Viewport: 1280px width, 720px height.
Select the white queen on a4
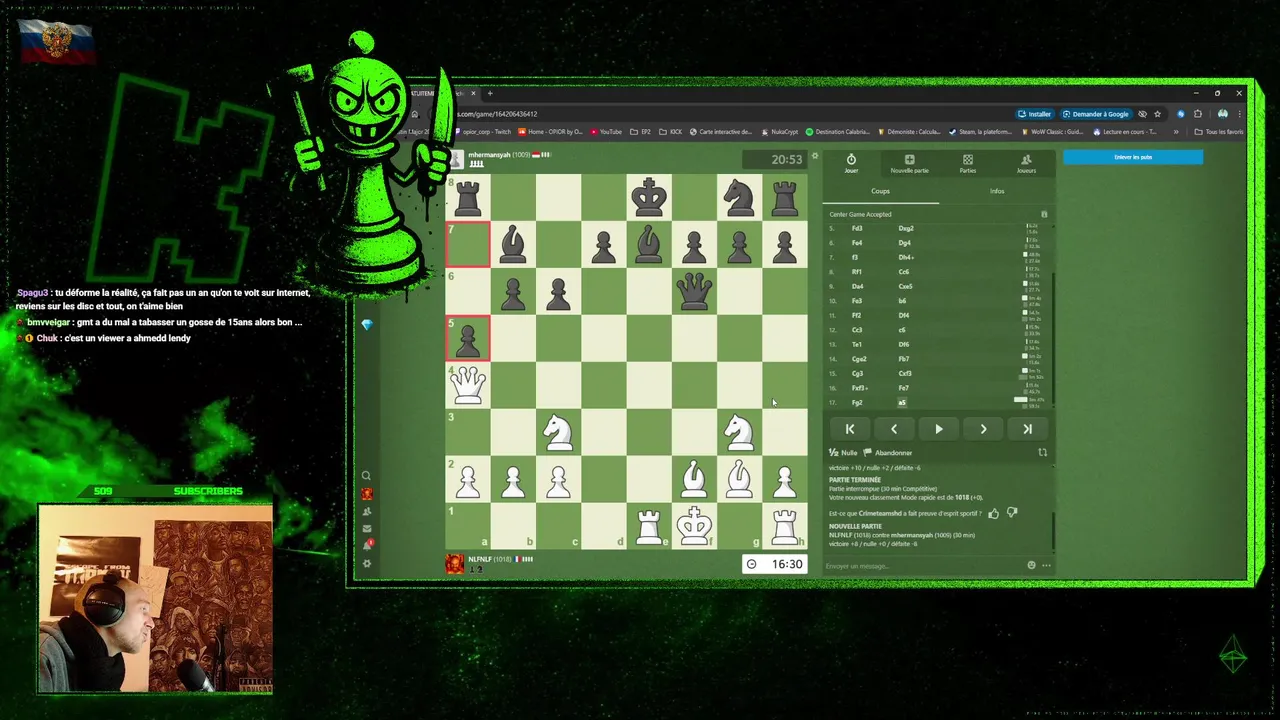point(468,385)
